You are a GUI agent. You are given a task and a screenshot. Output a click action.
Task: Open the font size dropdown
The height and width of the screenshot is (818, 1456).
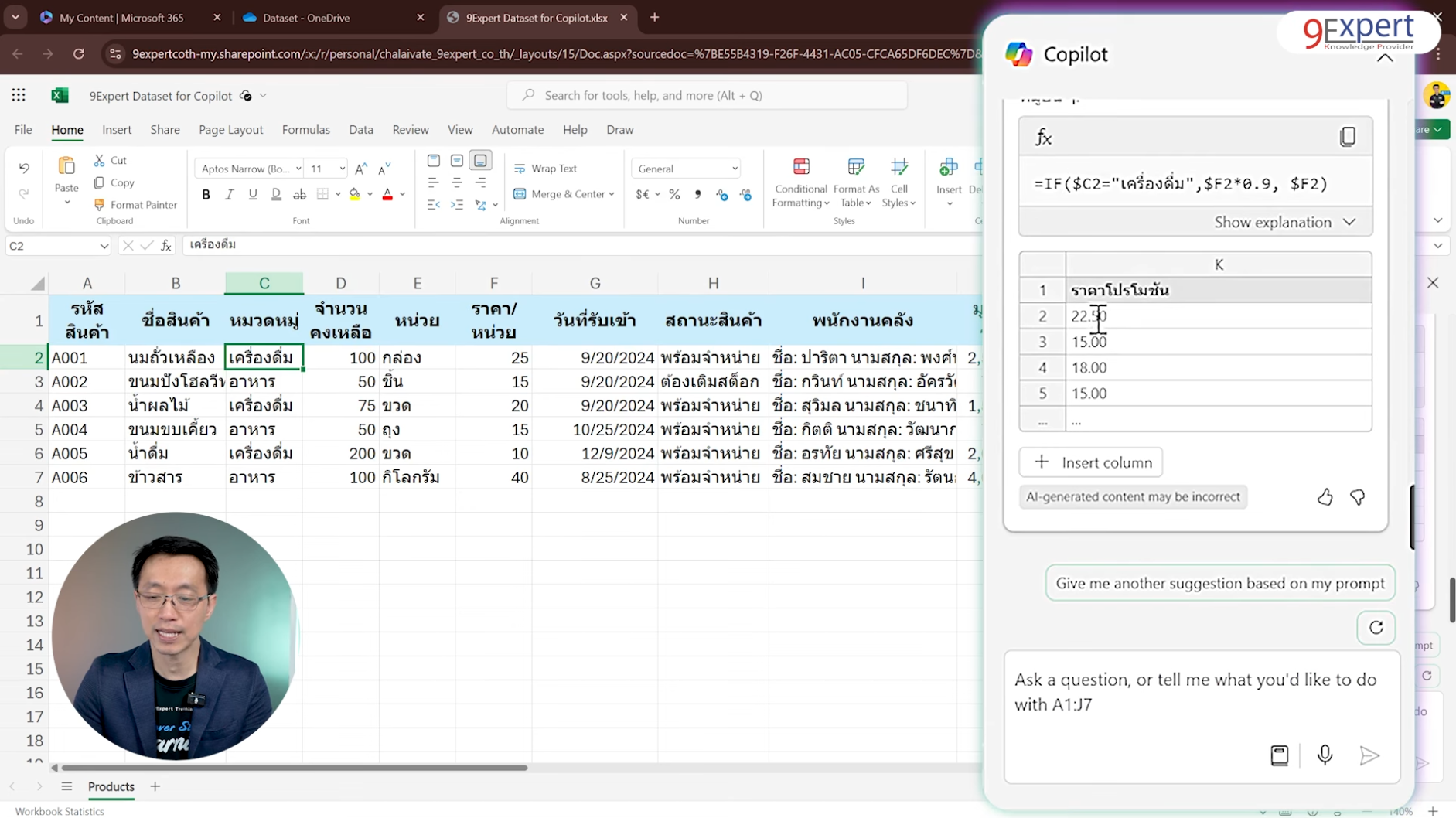pyautogui.click(x=342, y=169)
